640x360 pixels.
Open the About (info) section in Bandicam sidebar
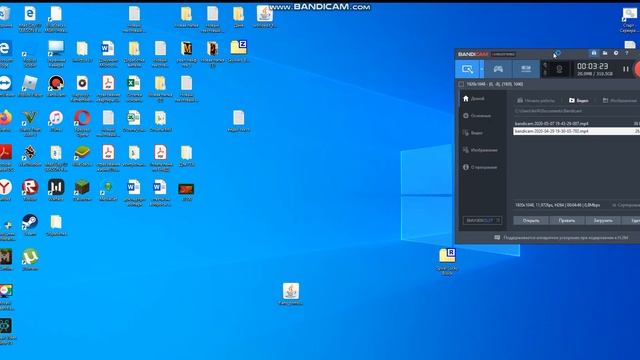point(480,167)
